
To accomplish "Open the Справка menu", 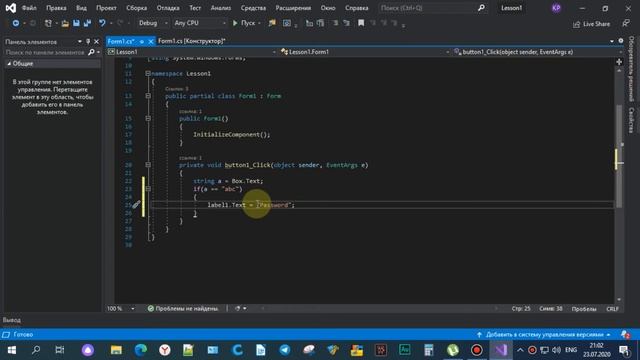I will 356,8.
